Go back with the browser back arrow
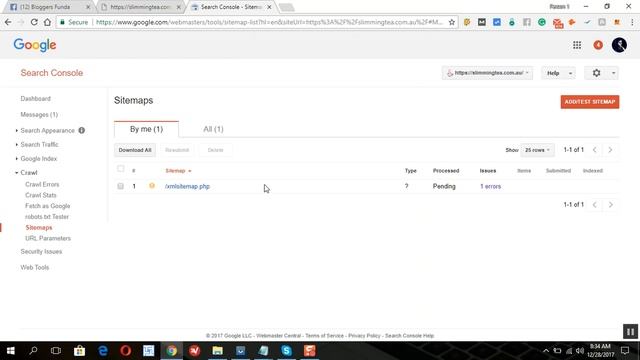640x360 pixels. [8, 22]
